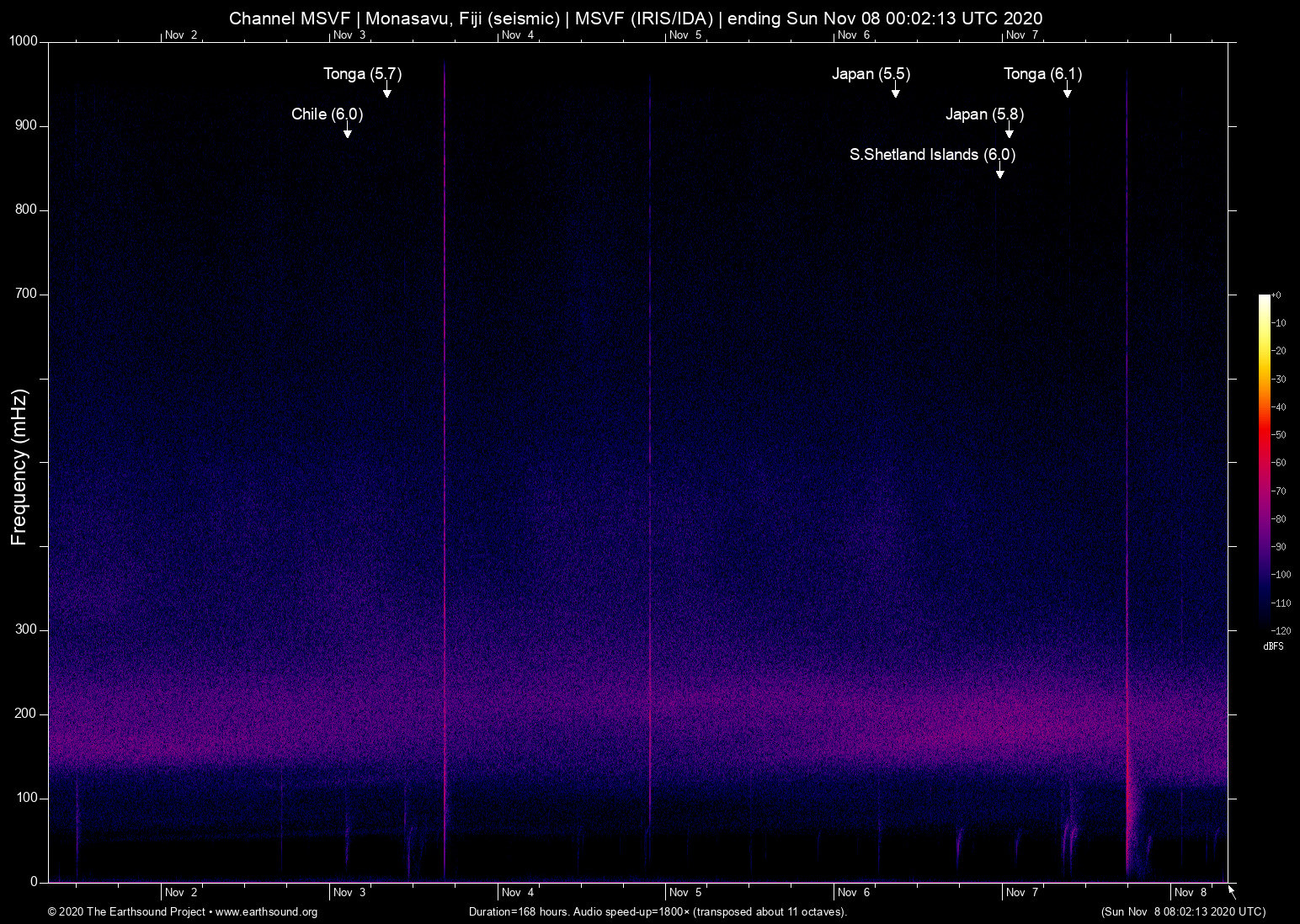Click the arrow below S.Shetland Islands (6.0)

coord(999,171)
